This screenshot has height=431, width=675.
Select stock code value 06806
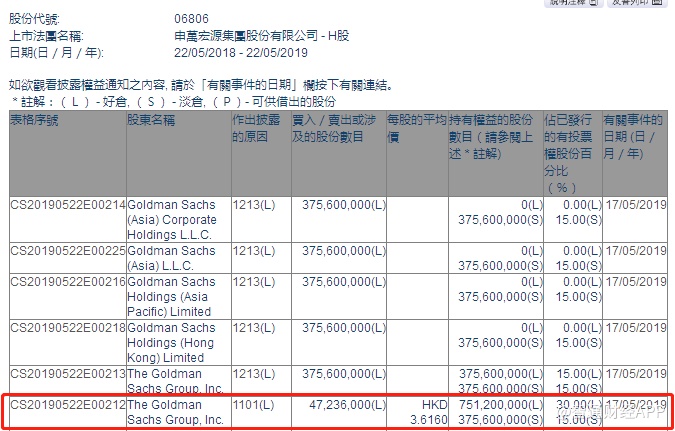191,19
